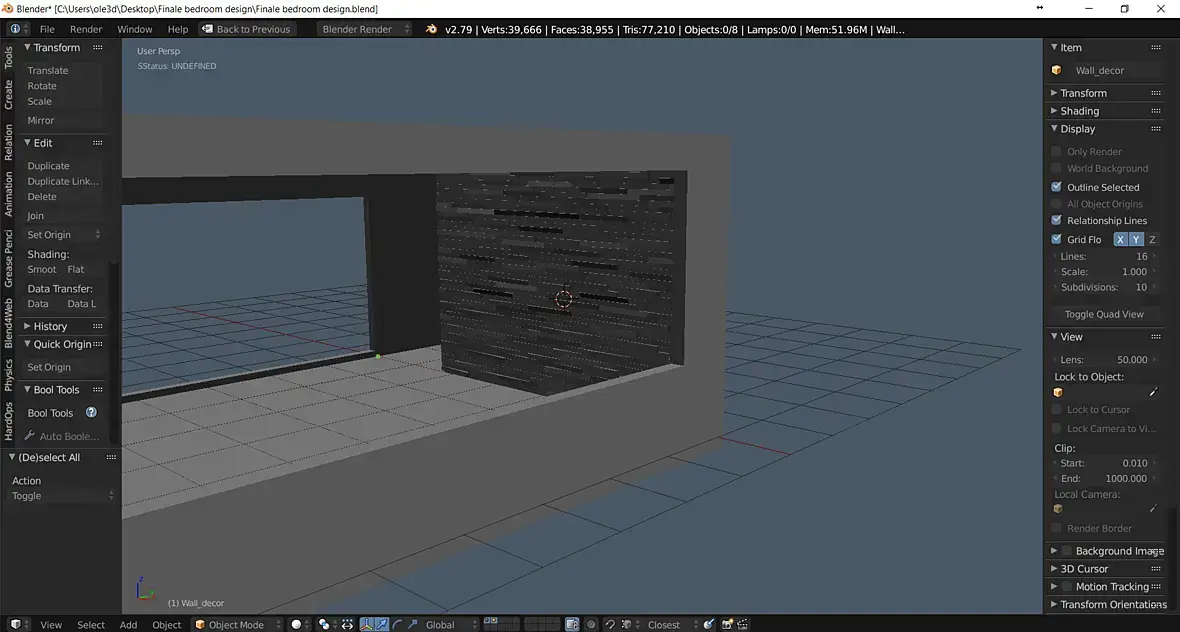Click the Blender logo icon in header

431,29
